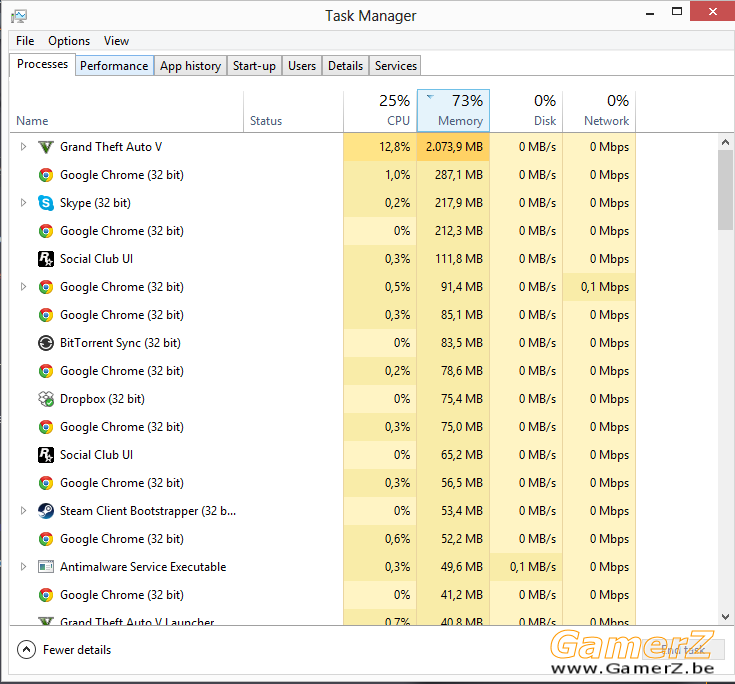The image size is (735, 684).
Task: Sort processes by the Disk column
Action: (x=526, y=111)
